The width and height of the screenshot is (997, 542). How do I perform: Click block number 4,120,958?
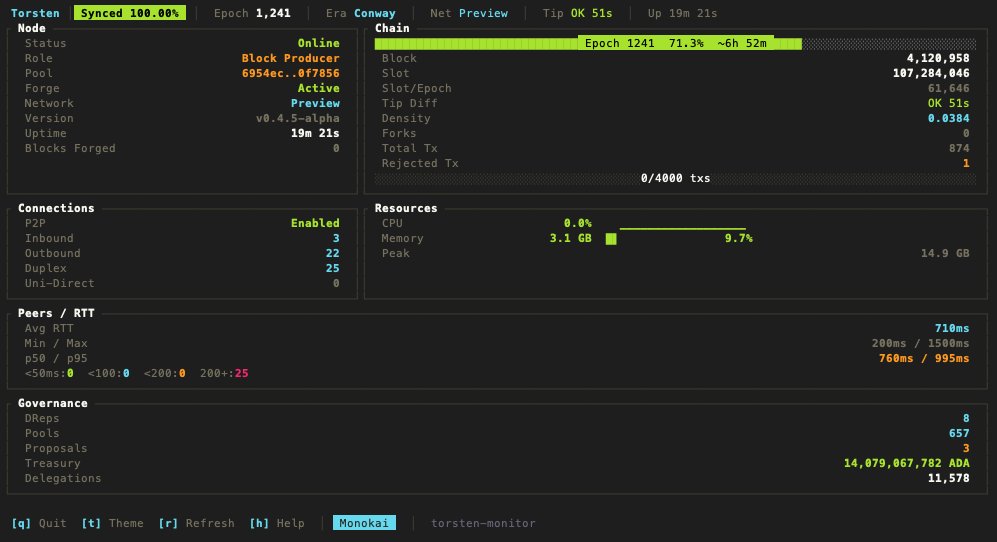[x=938, y=58]
